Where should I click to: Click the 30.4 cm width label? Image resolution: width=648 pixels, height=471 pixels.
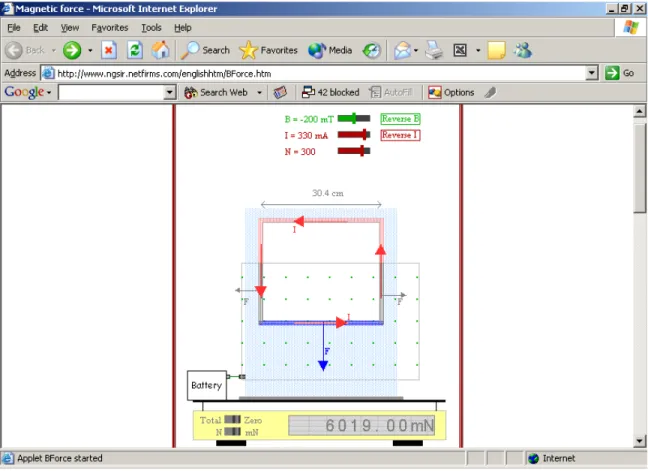coord(328,193)
